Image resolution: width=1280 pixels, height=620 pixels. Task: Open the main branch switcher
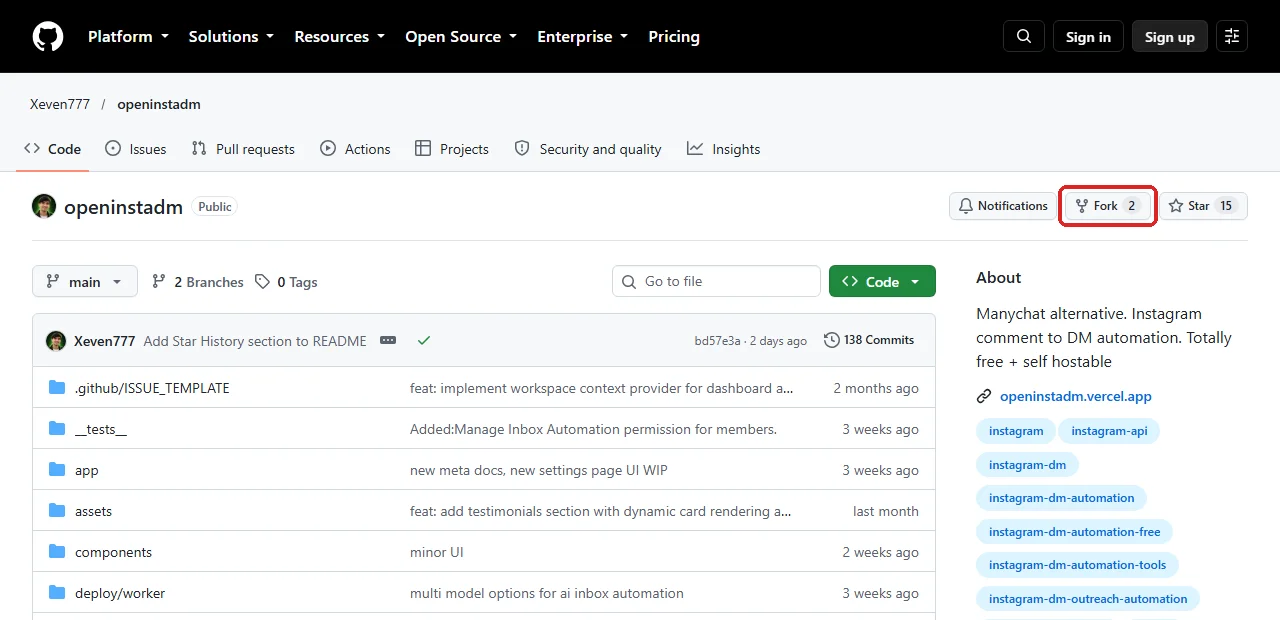pyautogui.click(x=84, y=282)
